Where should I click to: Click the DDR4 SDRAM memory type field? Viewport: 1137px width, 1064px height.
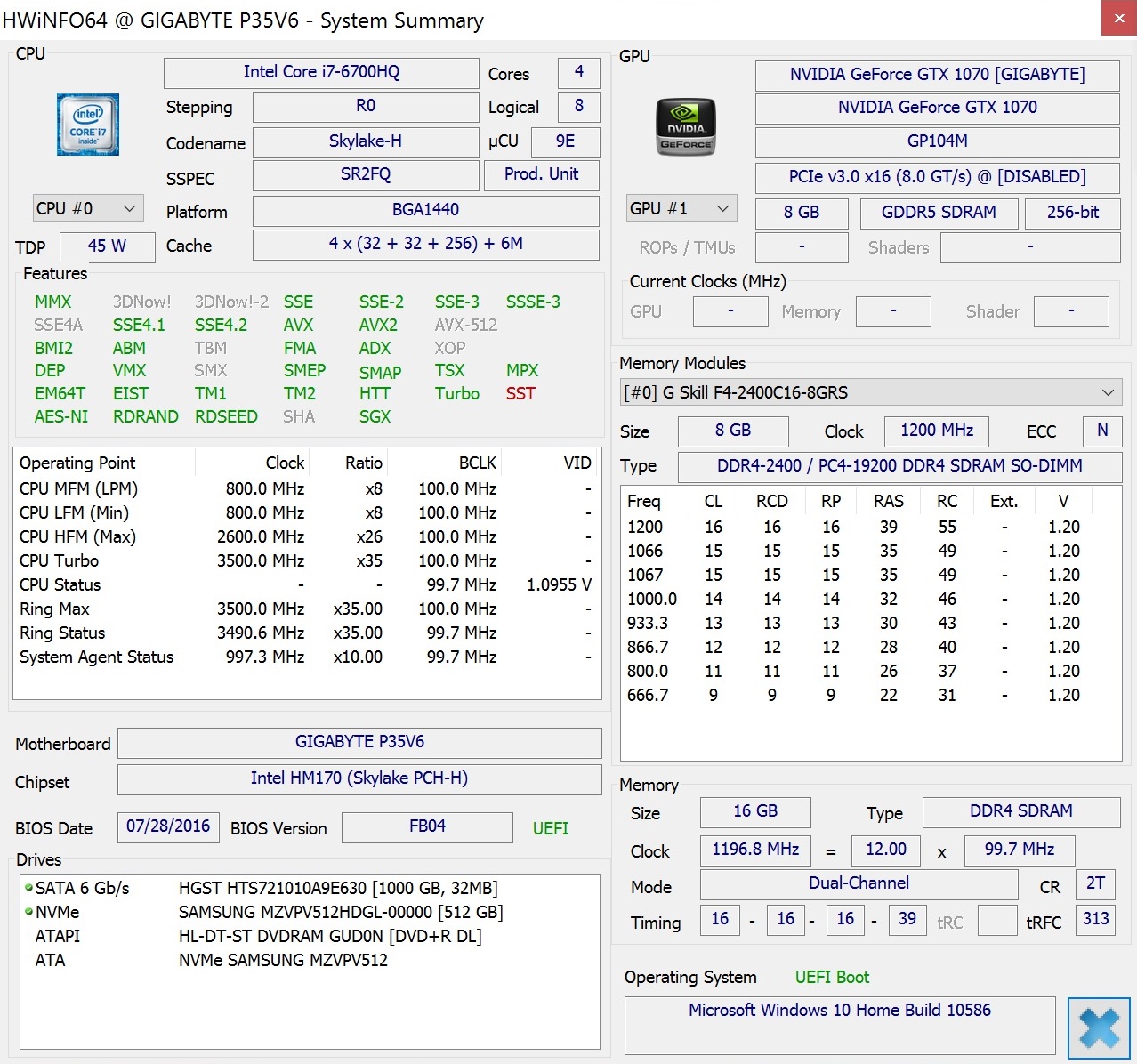[x=1021, y=812]
